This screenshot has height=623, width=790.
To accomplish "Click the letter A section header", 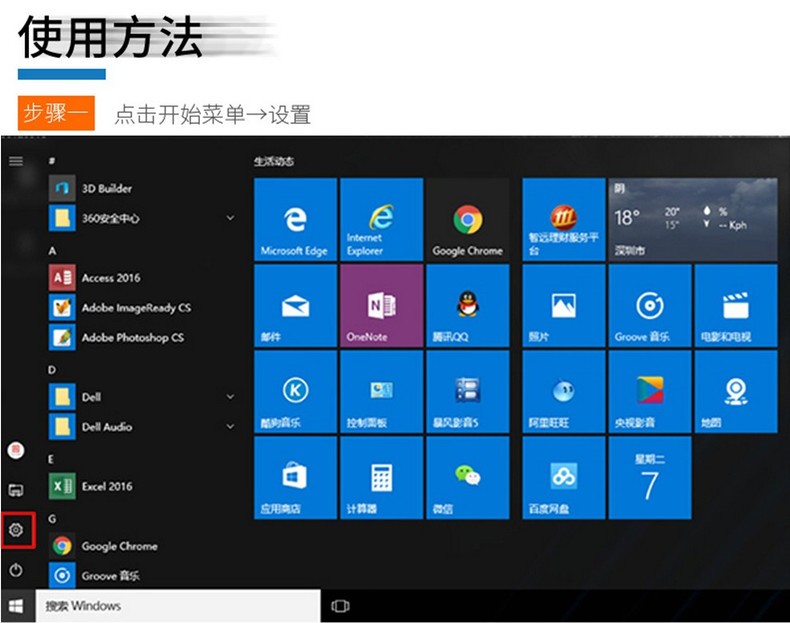I will (52, 251).
